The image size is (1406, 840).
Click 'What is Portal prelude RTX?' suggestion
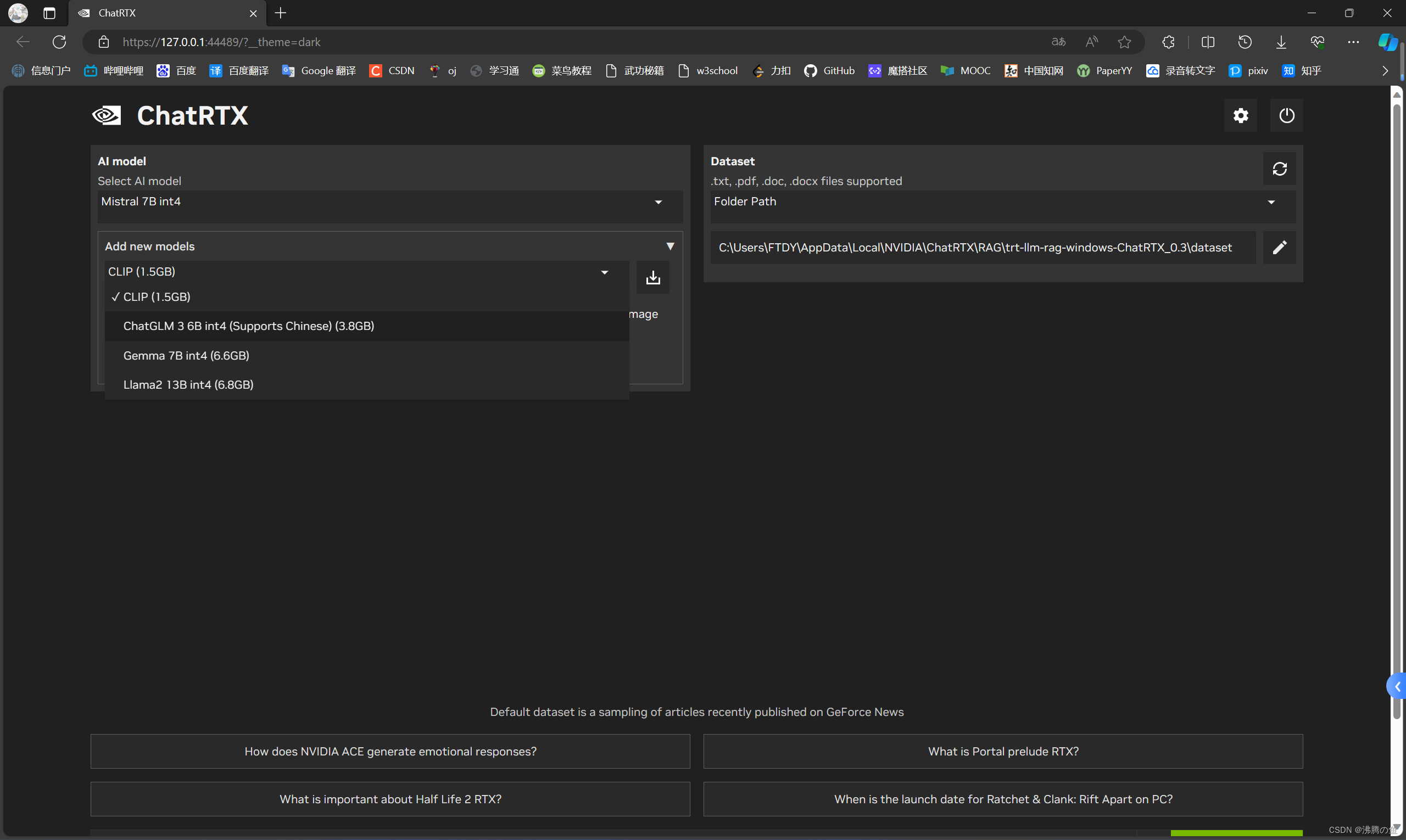(x=1003, y=751)
